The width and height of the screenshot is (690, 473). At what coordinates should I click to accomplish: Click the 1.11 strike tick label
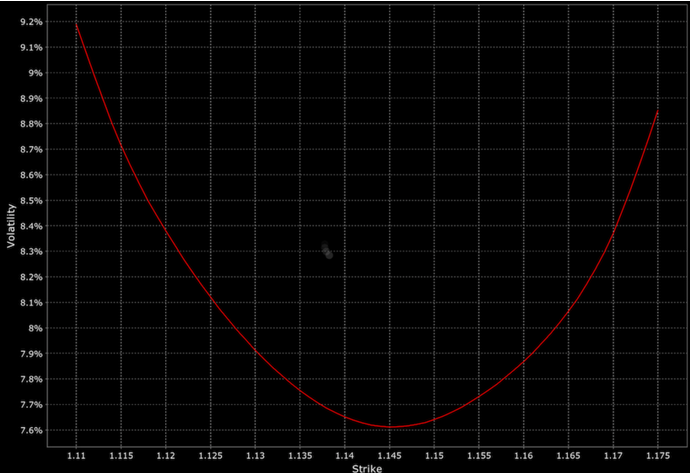(x=76, y=453)
